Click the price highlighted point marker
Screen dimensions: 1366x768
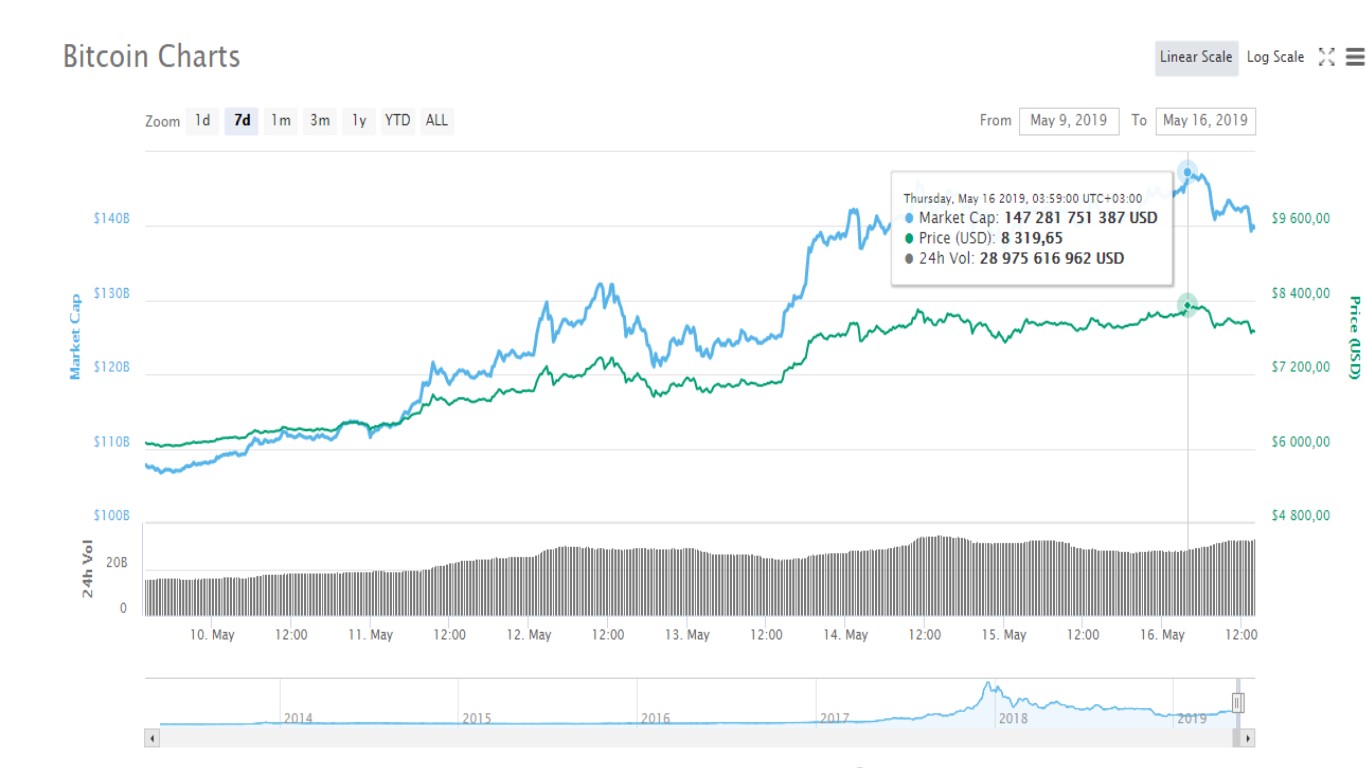[x=1187, y=305]
